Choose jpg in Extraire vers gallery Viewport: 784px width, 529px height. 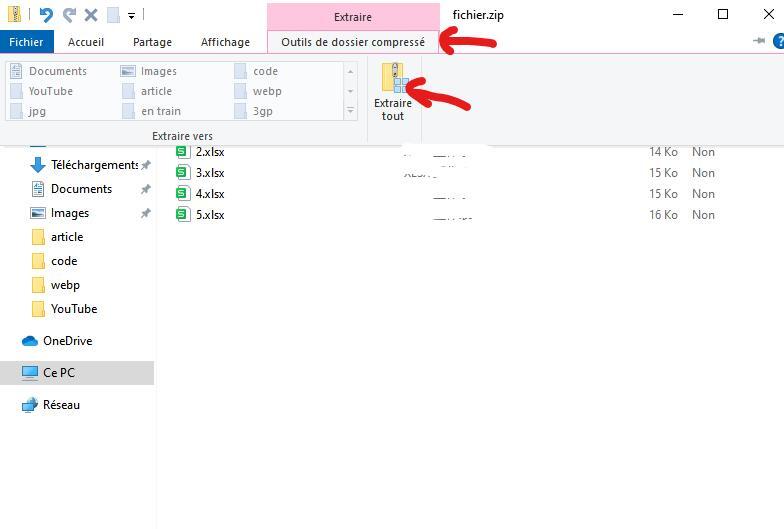28,111
